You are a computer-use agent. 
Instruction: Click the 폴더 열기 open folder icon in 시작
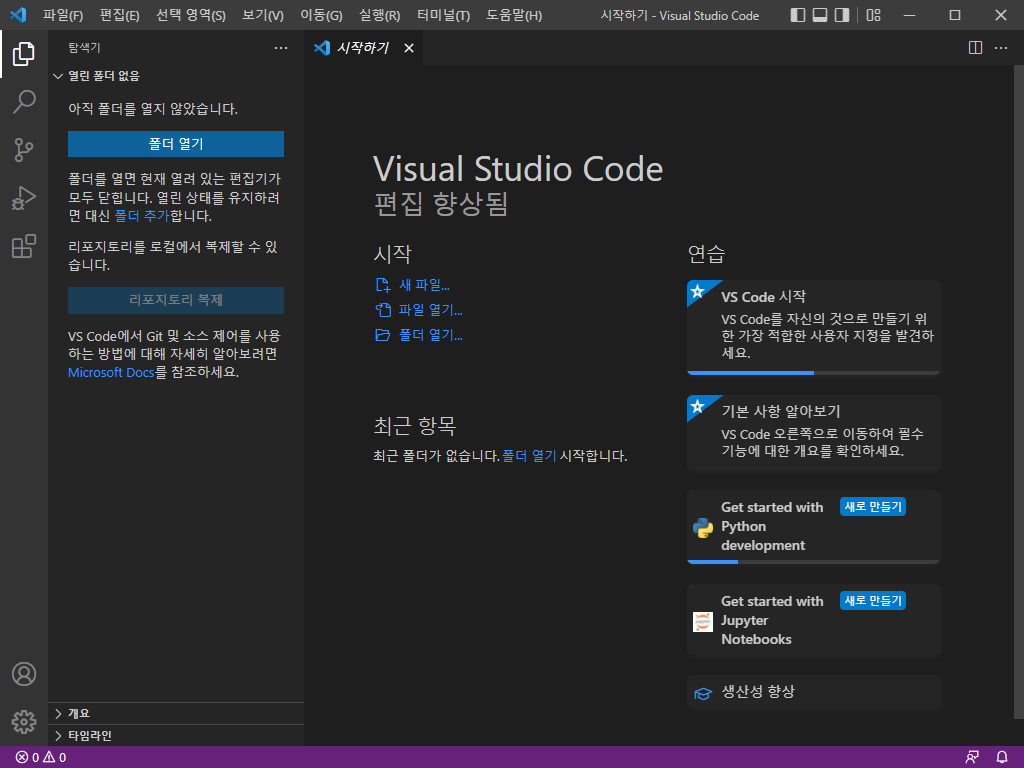click(383, 335)
